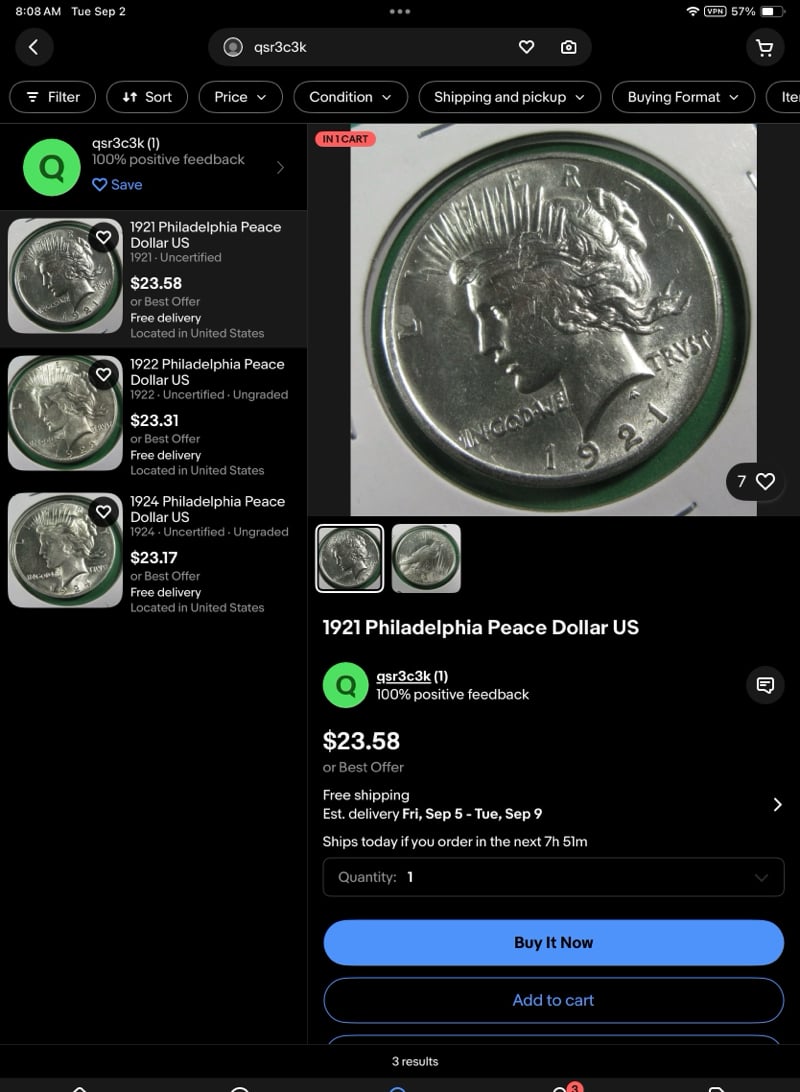Open the Filter options icon button
The image size is (800, 1092).
pos(52,97)
